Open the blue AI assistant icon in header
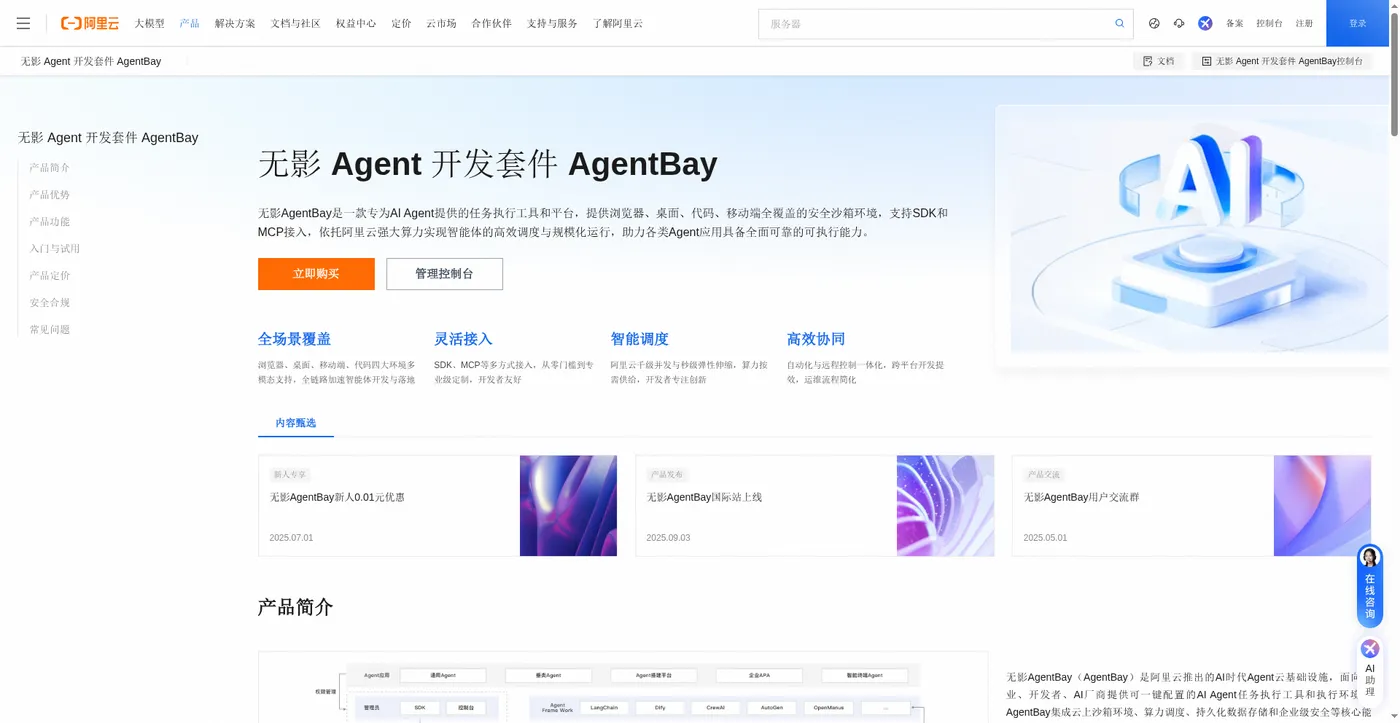Viewport: 1400px width, 723px height. [1205, 23]
